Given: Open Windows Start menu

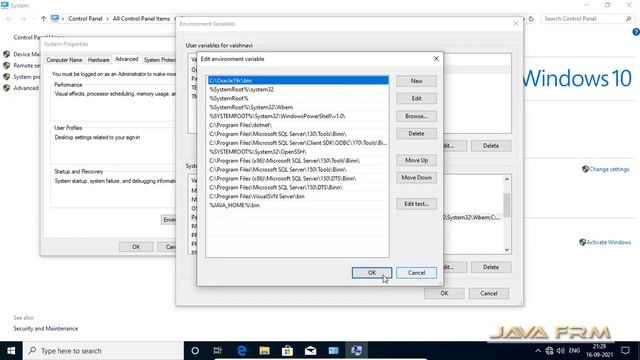Looking at the screenshot, I should 11,351.
